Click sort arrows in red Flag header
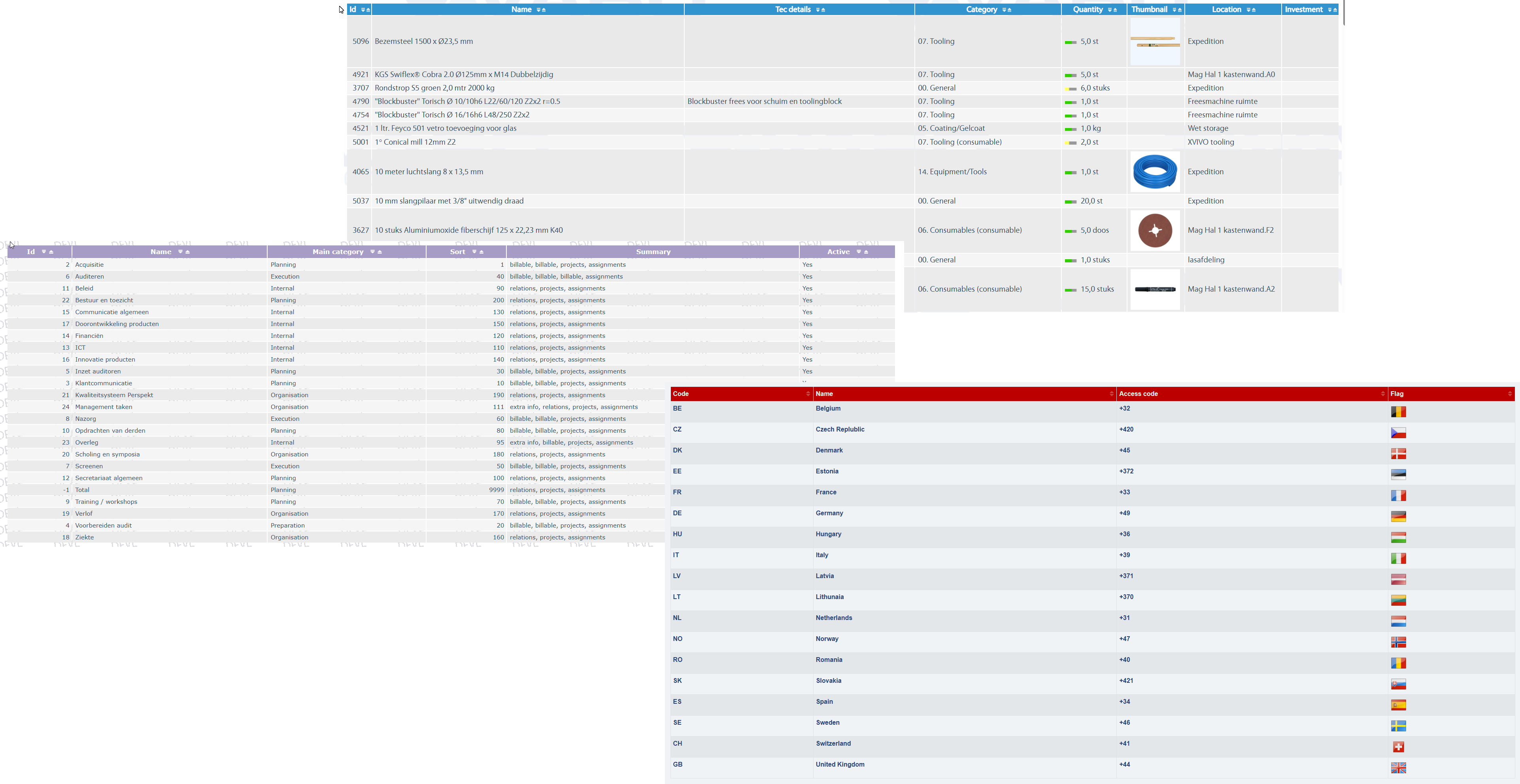The width and height of the screenshot is (1520, 784). click(1509, 394)
